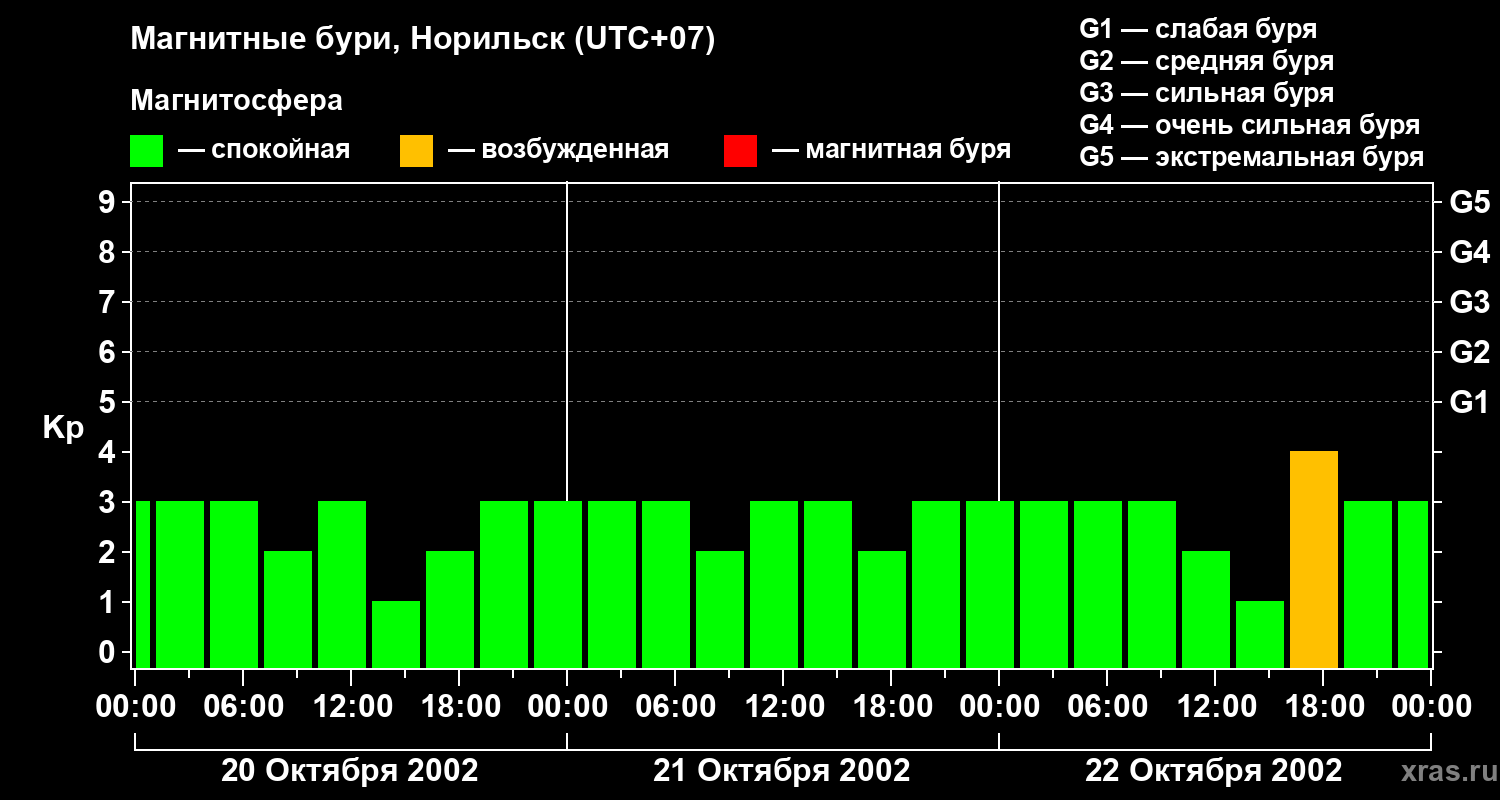Click legend line 'G3 — сильная буря'
This screenshot has height=800, width=1500.
(1207, 93)
